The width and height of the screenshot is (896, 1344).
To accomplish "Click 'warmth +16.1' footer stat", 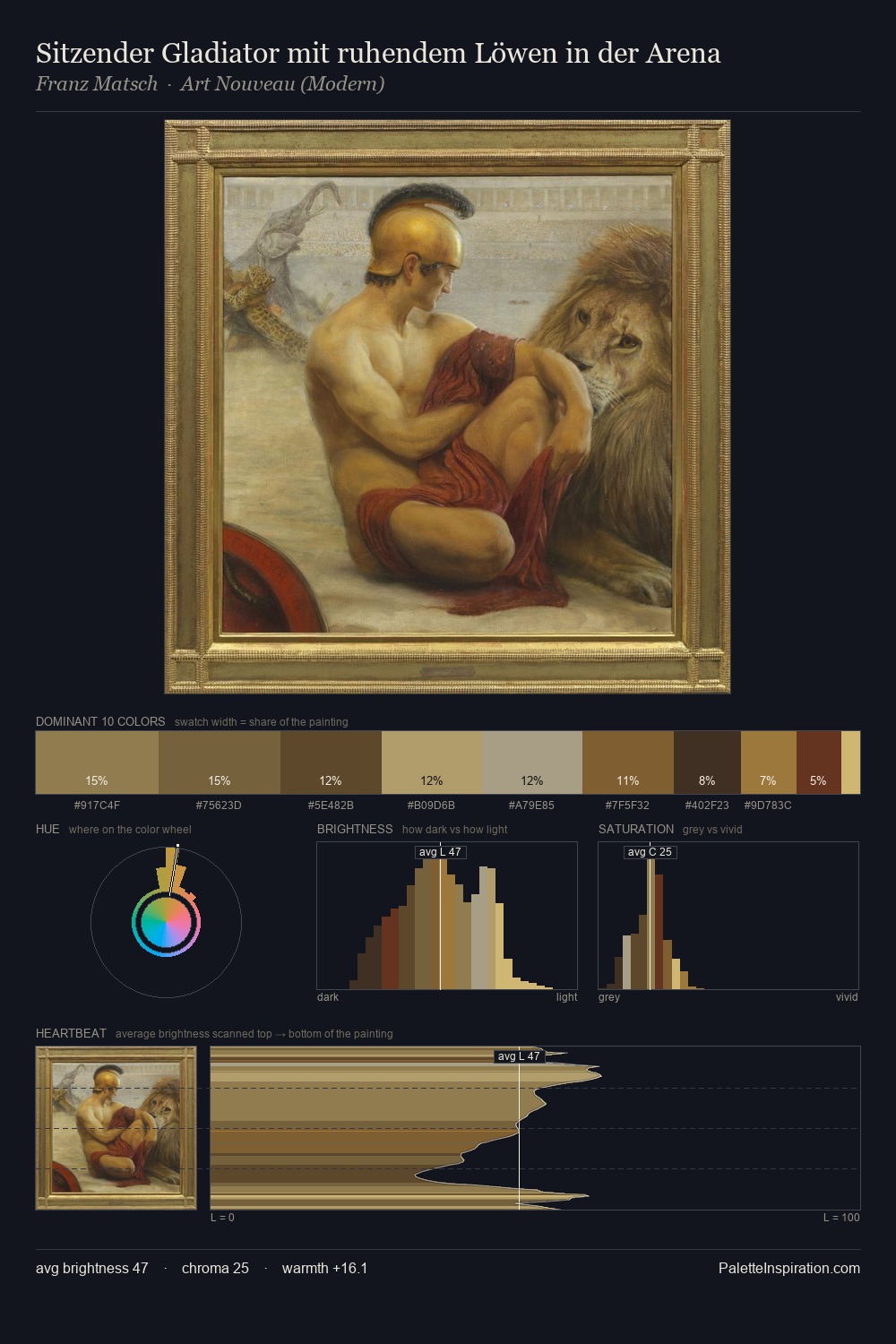I will [x=324, y=1268].
